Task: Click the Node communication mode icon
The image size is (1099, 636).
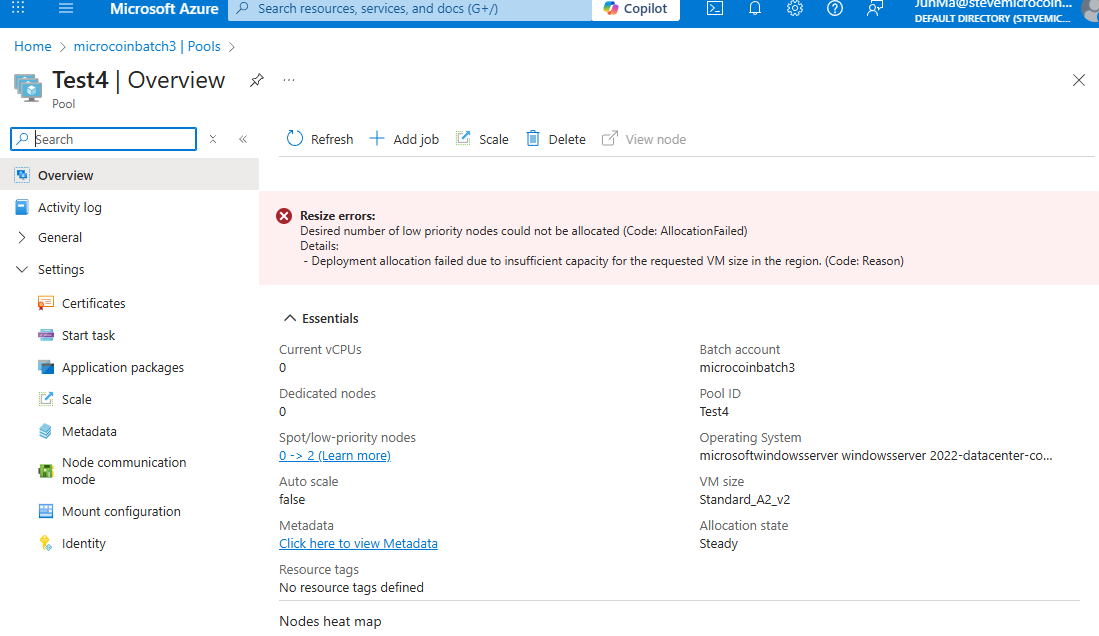Action: point(46,471)
